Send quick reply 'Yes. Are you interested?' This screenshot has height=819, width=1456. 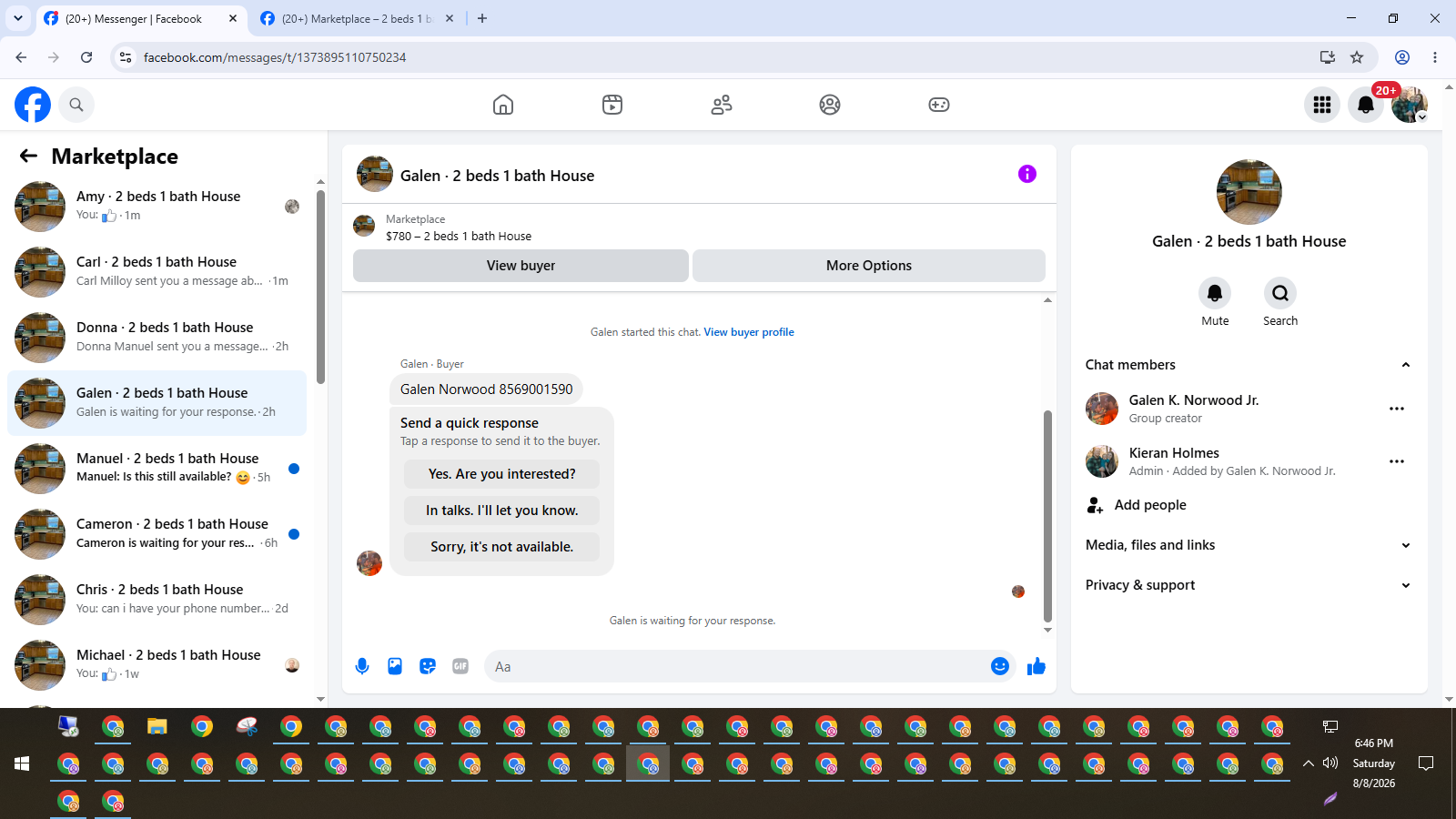click(x=502, y=474)
